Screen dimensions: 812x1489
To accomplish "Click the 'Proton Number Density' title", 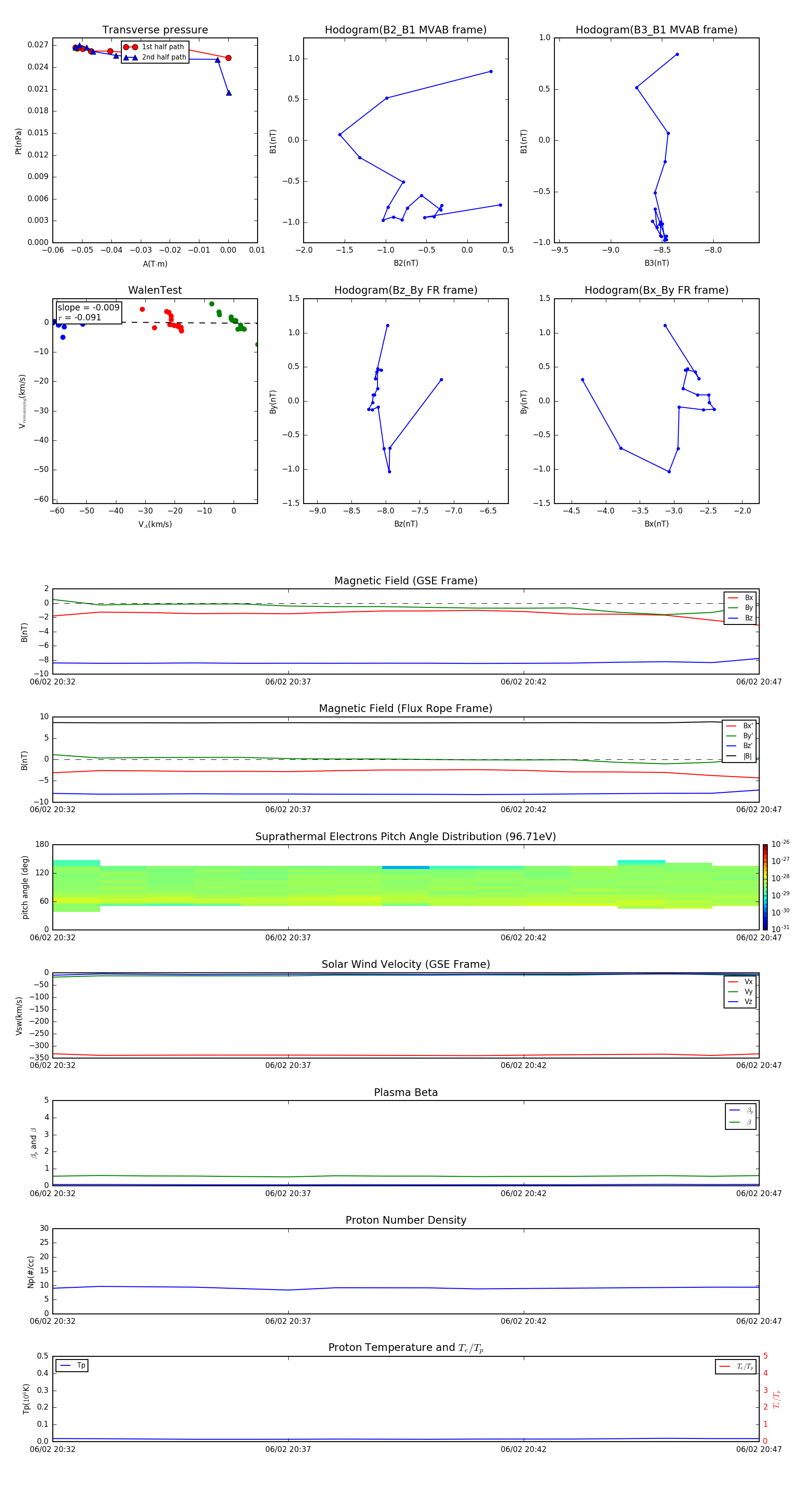I will tap(406, 1220).
